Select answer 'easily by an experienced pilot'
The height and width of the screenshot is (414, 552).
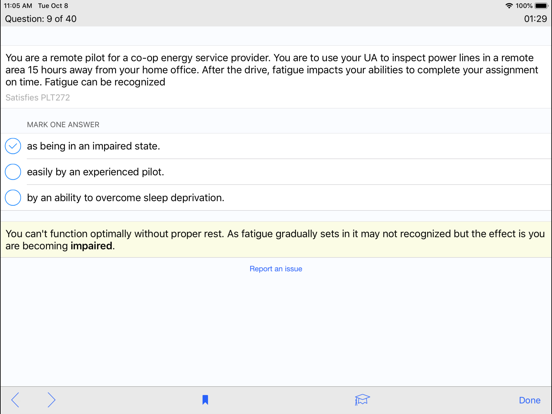coord(276,172)
